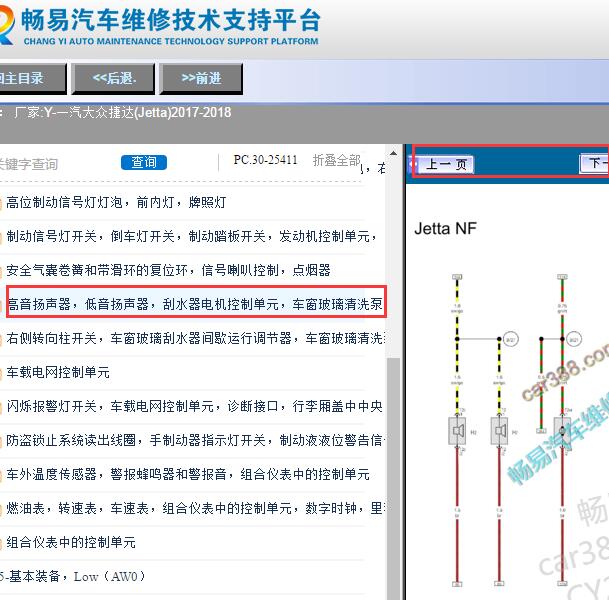The height and width of the screenshot is (600, 609).
Task: Open 右侧转向柱开关 wiper entry
Action: [x=195, y=338]
